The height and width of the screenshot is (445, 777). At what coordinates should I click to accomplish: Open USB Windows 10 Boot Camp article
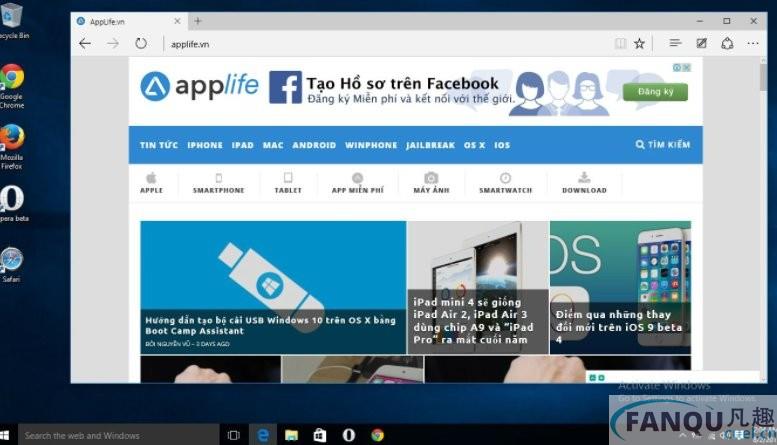[273, 287]
